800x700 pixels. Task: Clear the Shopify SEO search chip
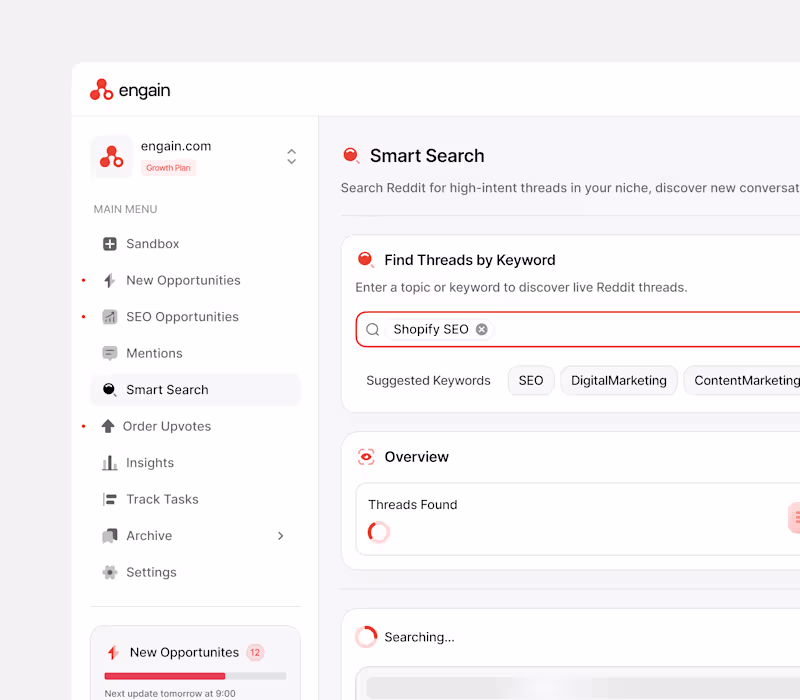point(481,329)
